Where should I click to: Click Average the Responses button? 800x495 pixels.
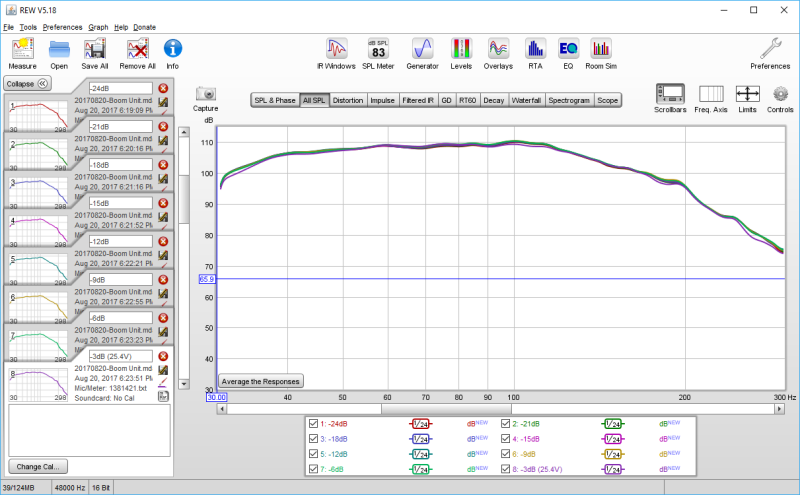(x=261, y=381)
